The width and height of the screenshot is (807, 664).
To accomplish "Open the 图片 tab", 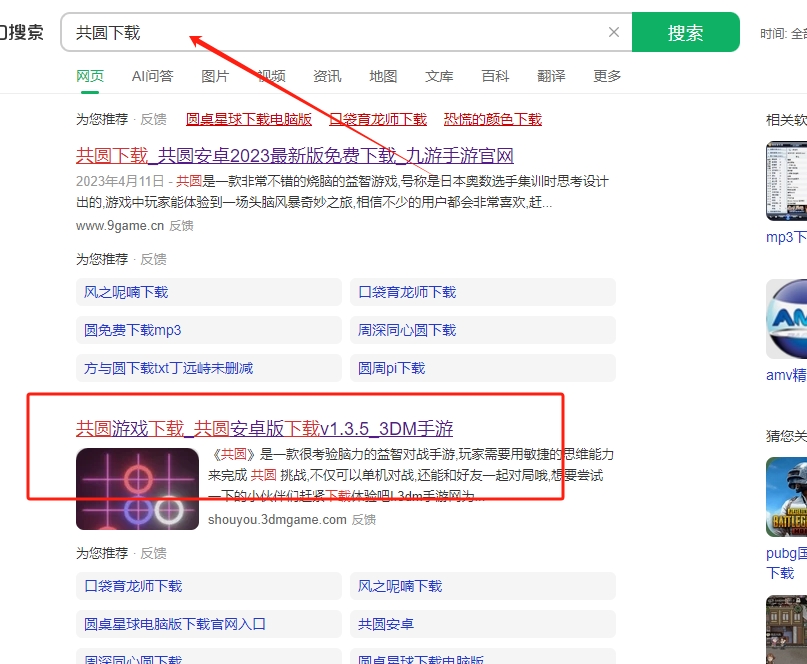I will tap(215, 76).
